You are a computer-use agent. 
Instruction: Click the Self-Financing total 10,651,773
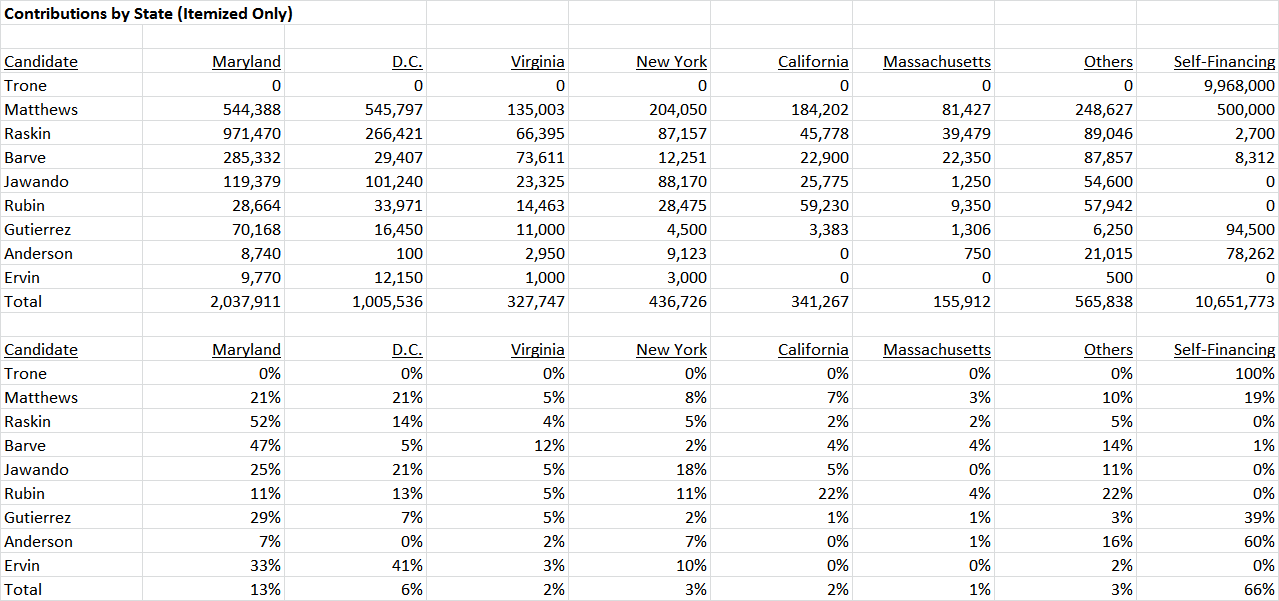click(1235, 302)
